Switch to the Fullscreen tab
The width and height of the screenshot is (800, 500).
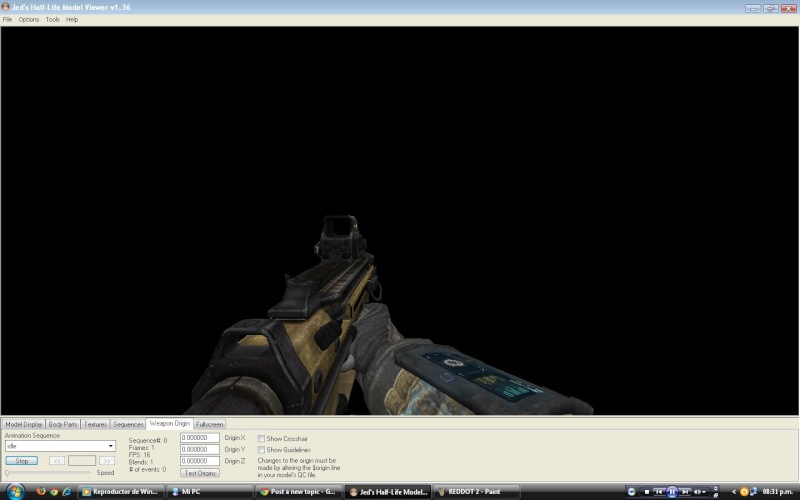[x=209, y=424]
